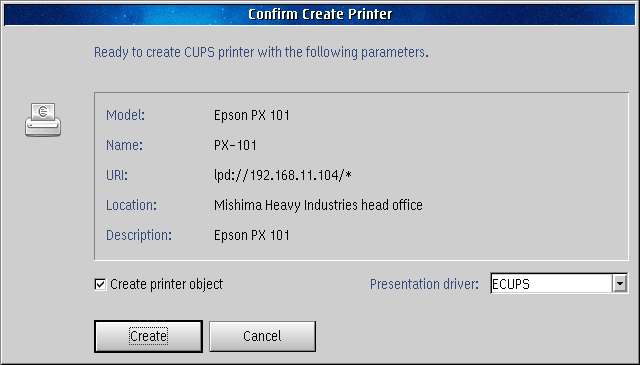Click the Create button
This screenshot has height=365, width=640.
click(148, 336)
